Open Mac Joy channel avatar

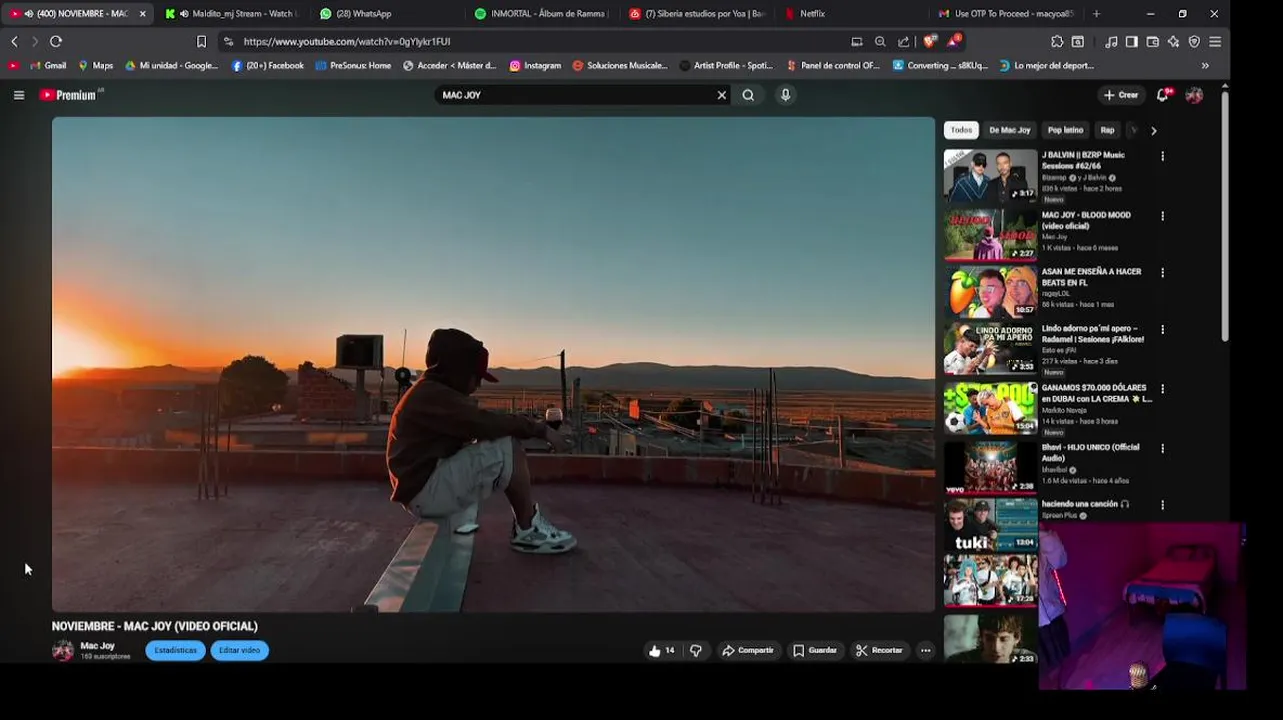[63, 651]
